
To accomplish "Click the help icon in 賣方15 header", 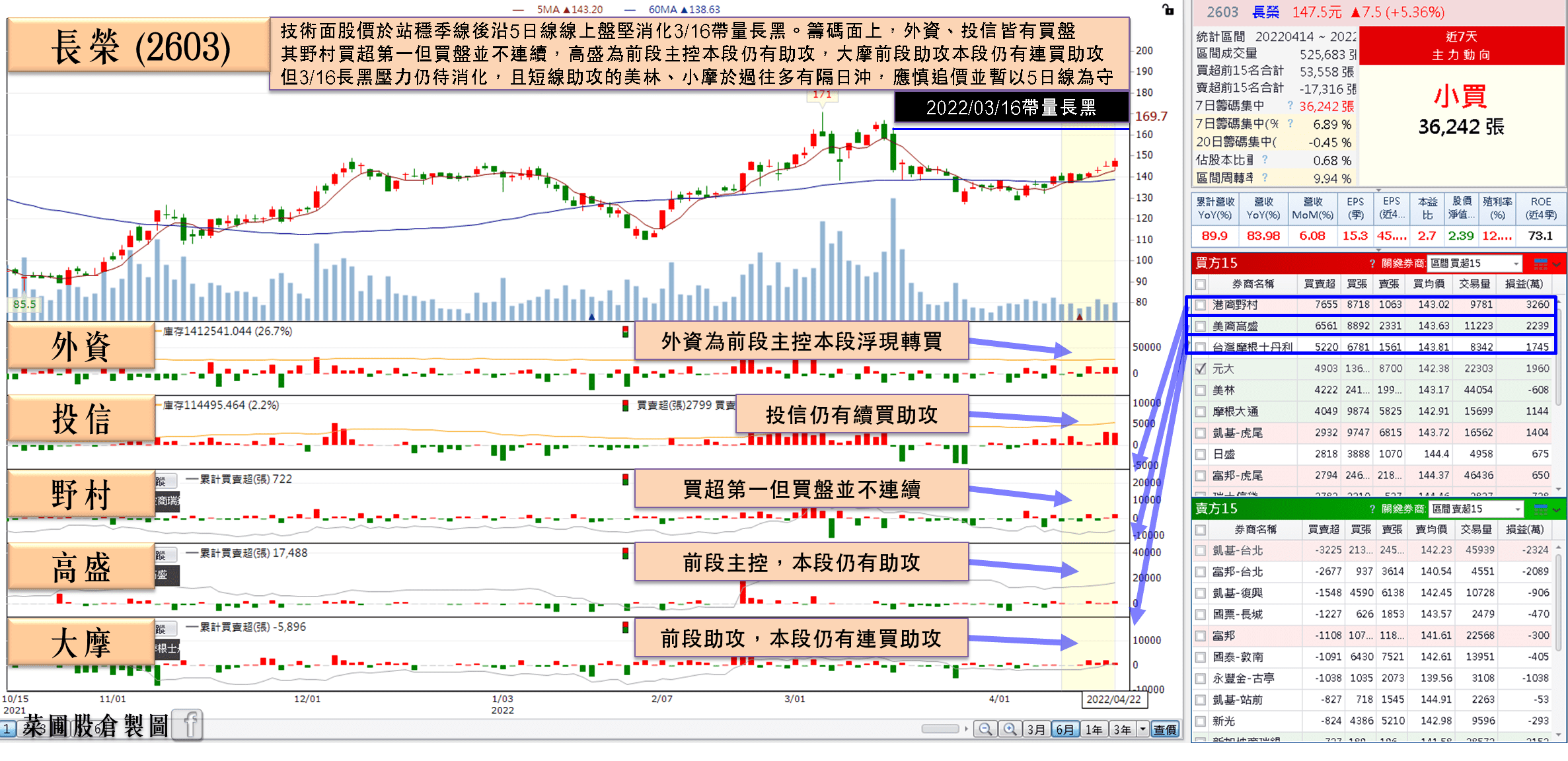I will tap(1372, 509).
